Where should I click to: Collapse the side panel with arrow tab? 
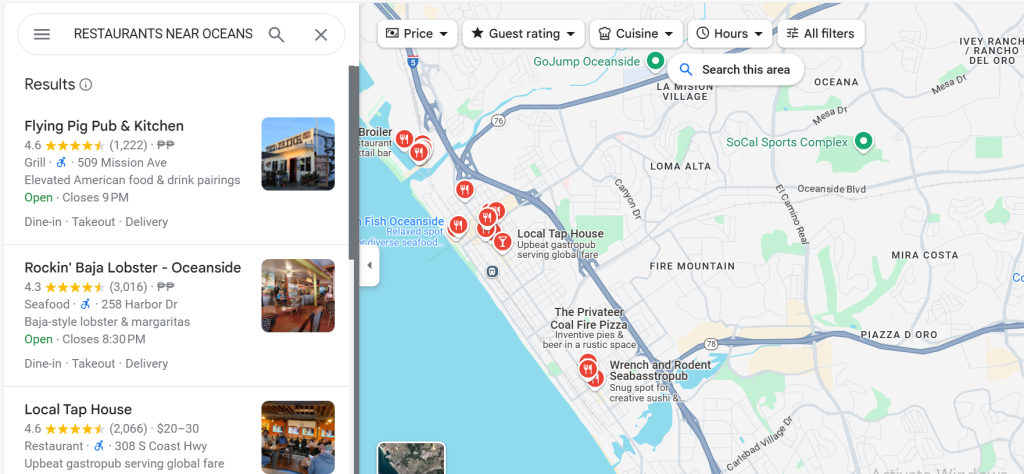pos(369,265)
